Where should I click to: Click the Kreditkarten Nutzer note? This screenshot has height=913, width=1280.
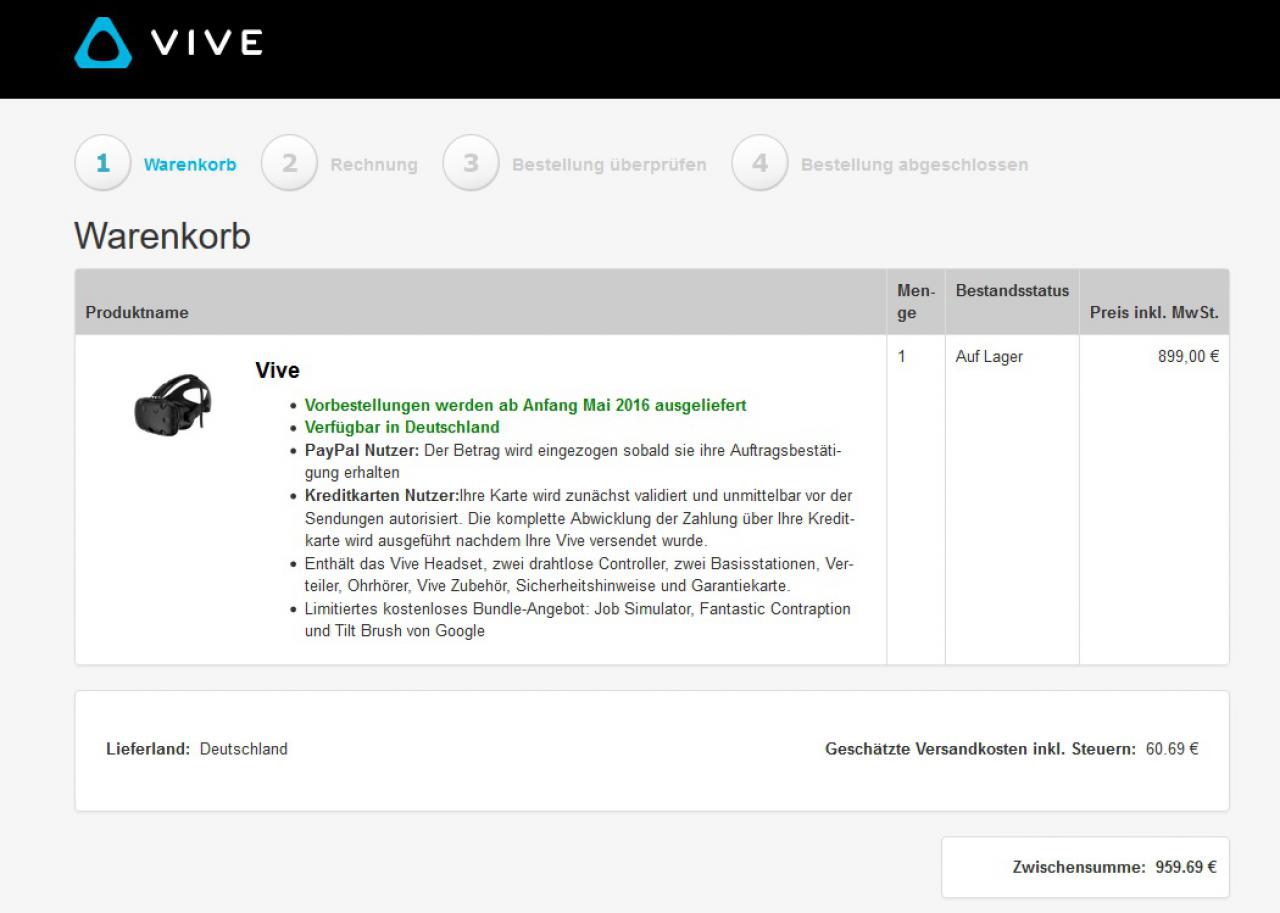pos(580,518)
